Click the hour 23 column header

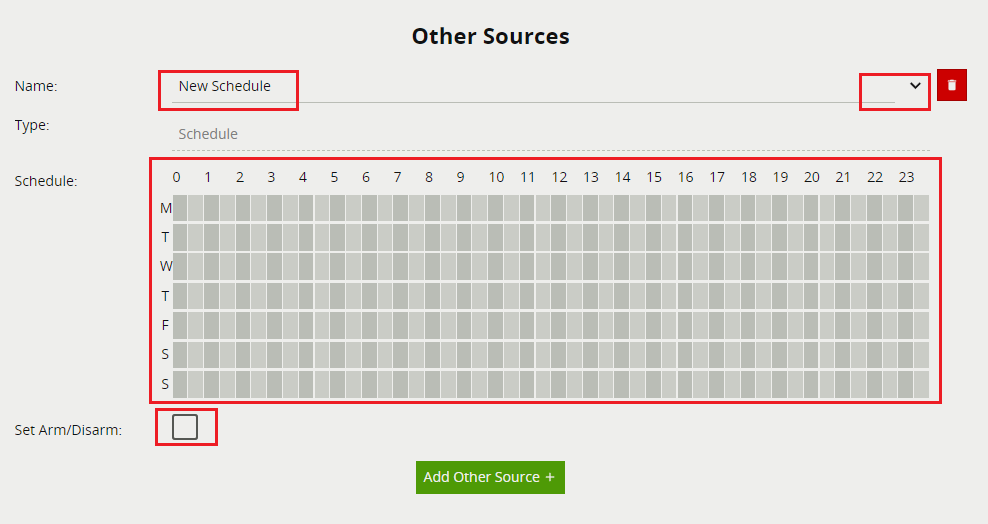[906, 178]
